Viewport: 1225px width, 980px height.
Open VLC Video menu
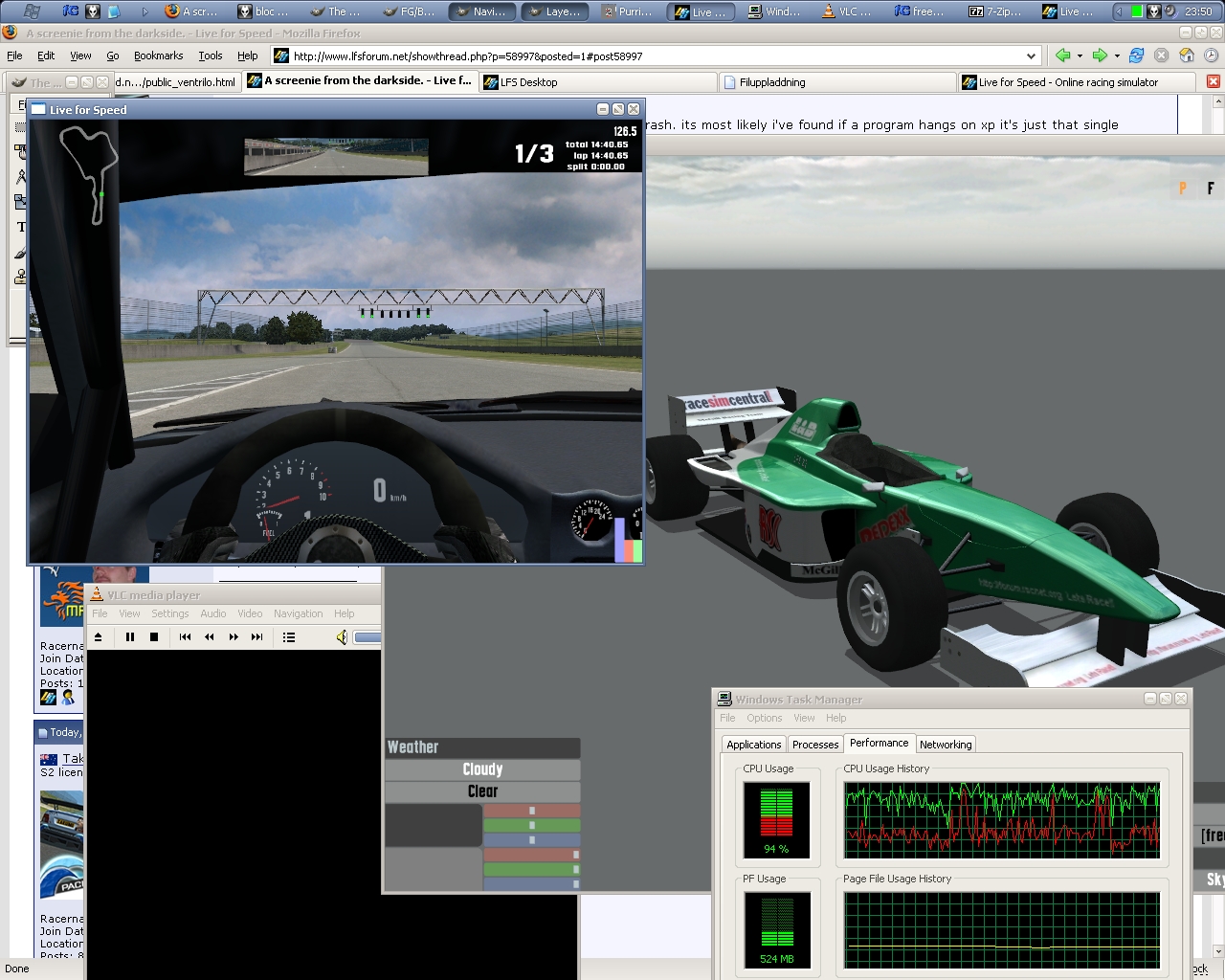(x=250, y=613)
